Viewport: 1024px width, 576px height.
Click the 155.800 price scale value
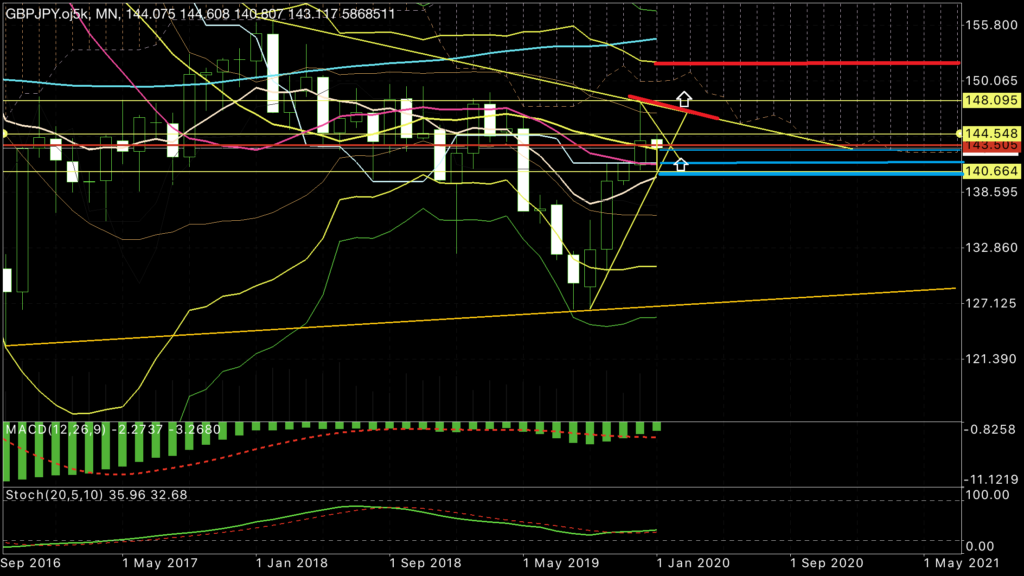click(991, 25)
